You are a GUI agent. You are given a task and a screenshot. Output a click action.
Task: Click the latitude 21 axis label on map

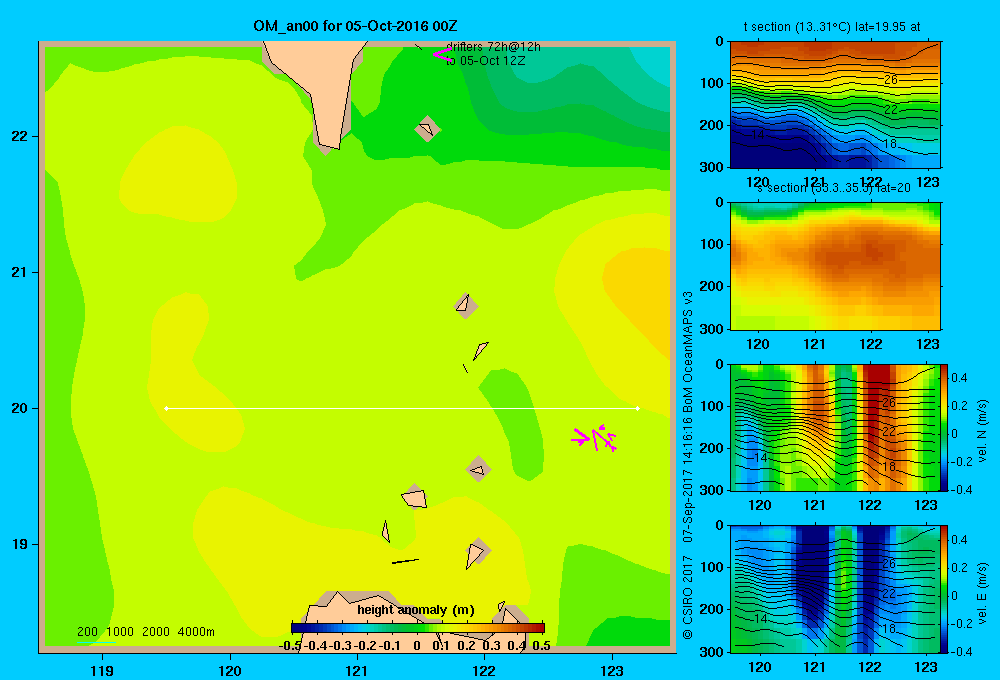pos(20,272)
